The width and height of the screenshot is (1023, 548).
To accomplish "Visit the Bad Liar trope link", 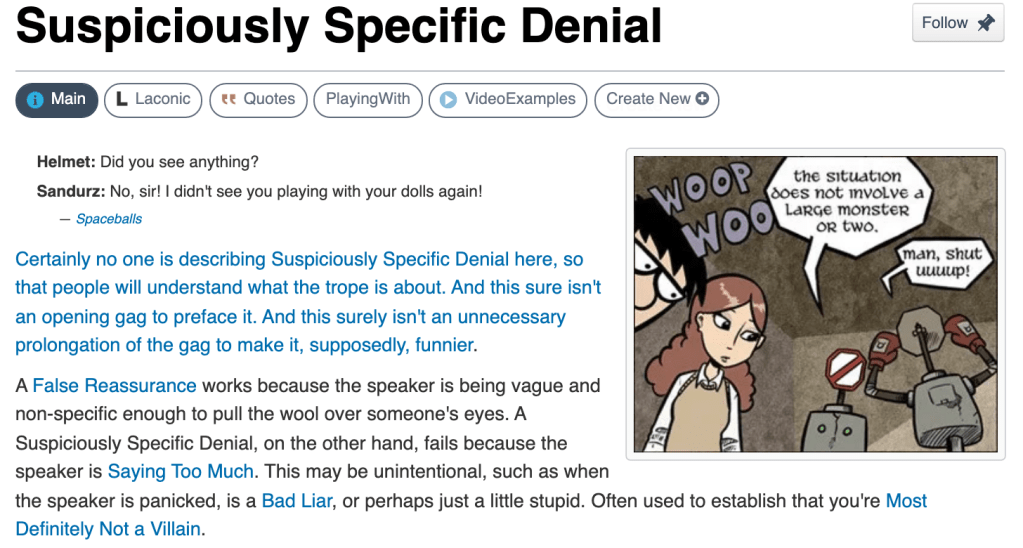I will pos(292,500).
